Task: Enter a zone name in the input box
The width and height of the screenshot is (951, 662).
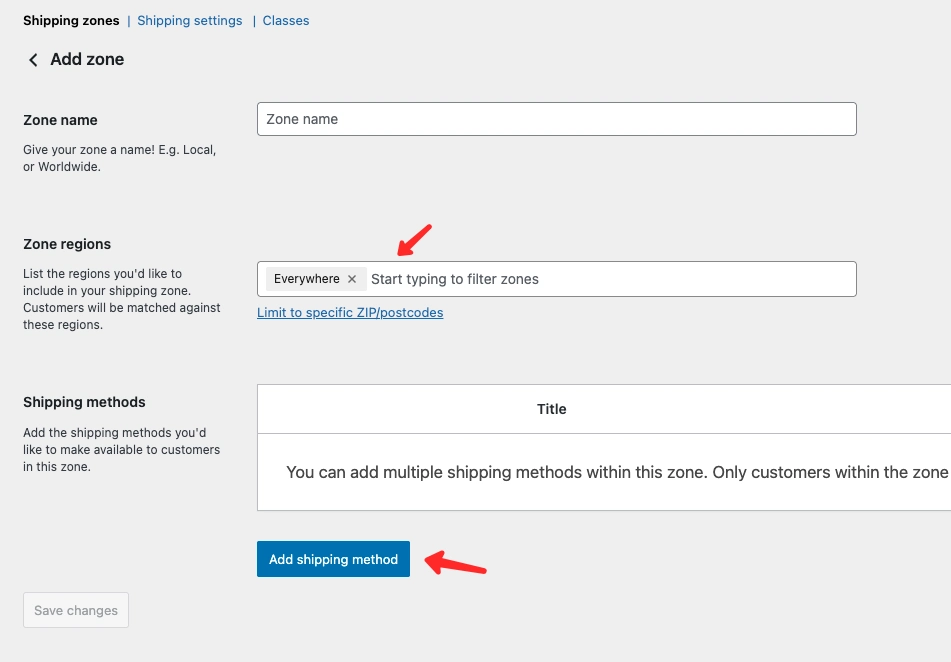Action: 556,119
